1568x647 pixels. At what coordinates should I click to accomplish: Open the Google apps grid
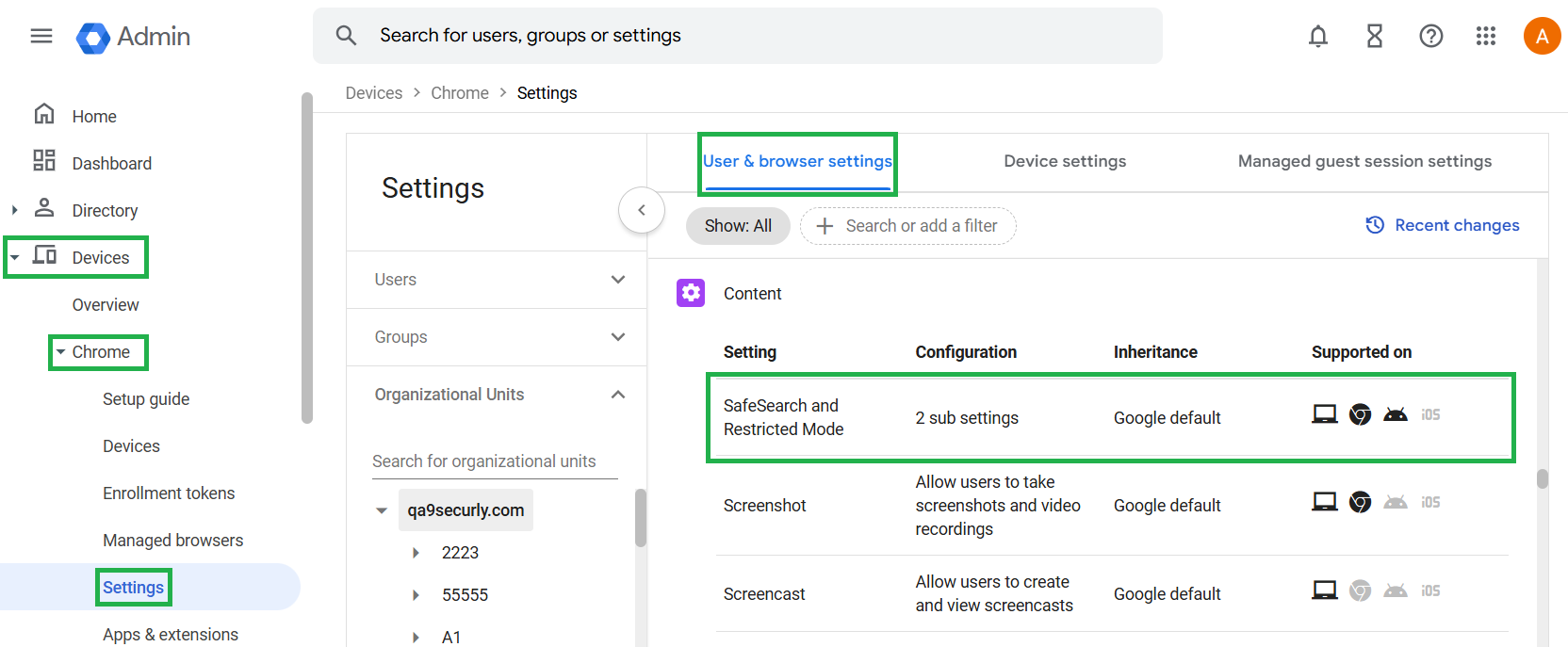pos(1486,36)
